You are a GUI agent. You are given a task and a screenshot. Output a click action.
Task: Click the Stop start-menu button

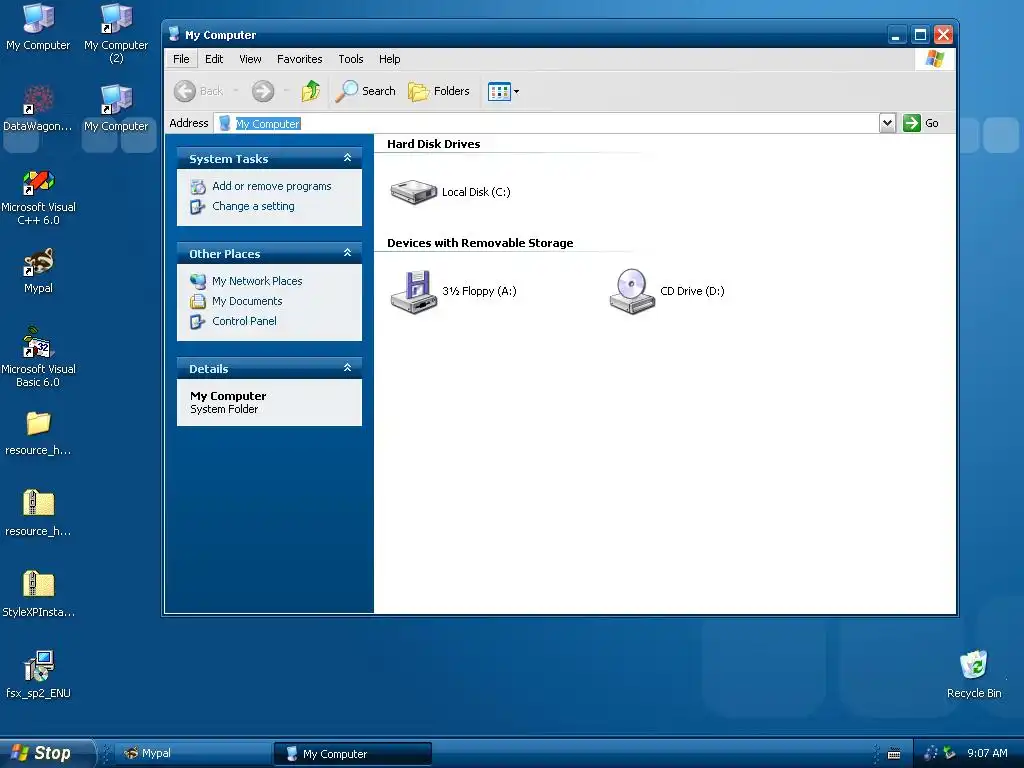46,753
